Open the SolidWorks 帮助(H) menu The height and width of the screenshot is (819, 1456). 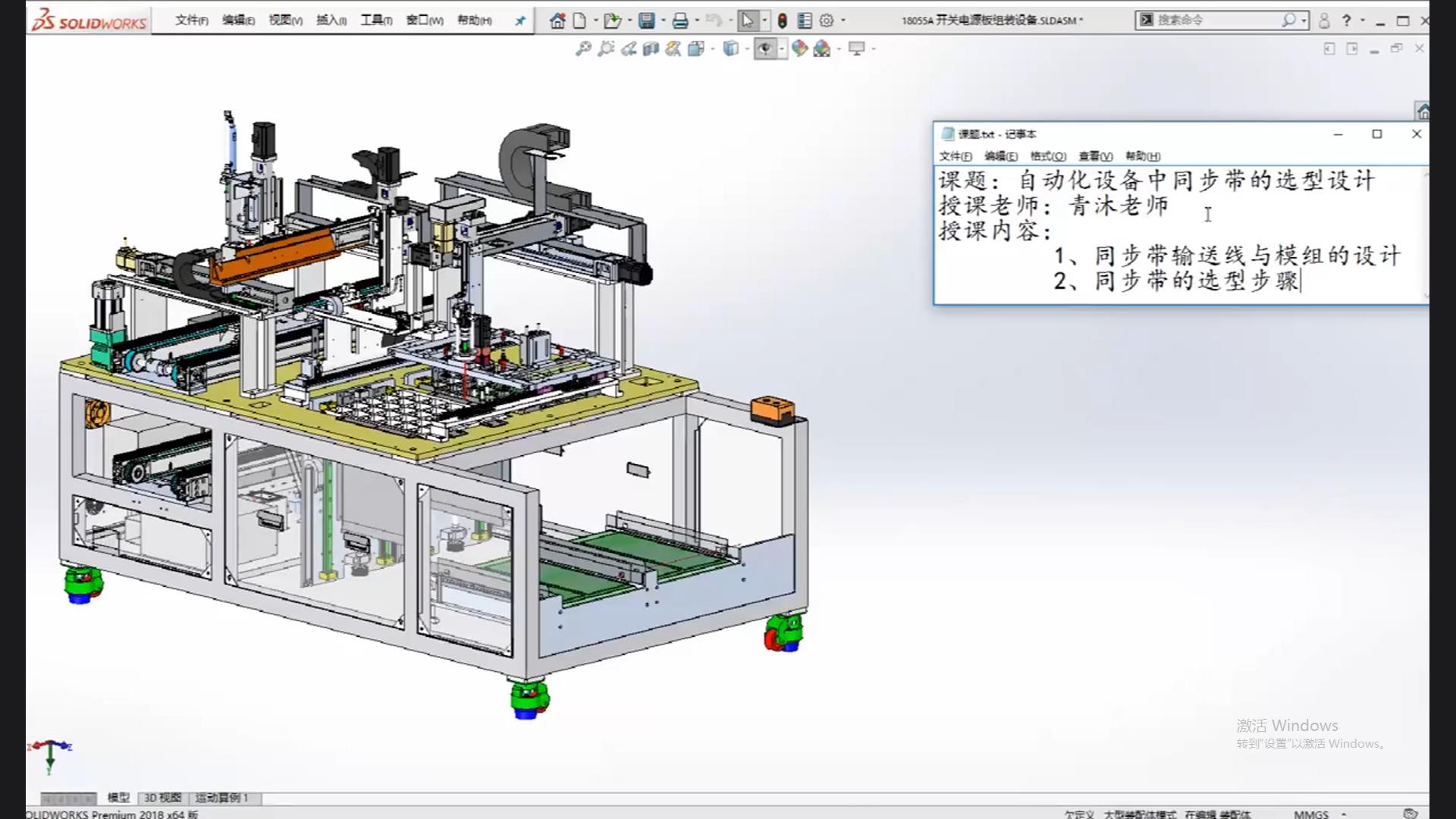click(x=474, y=20)
